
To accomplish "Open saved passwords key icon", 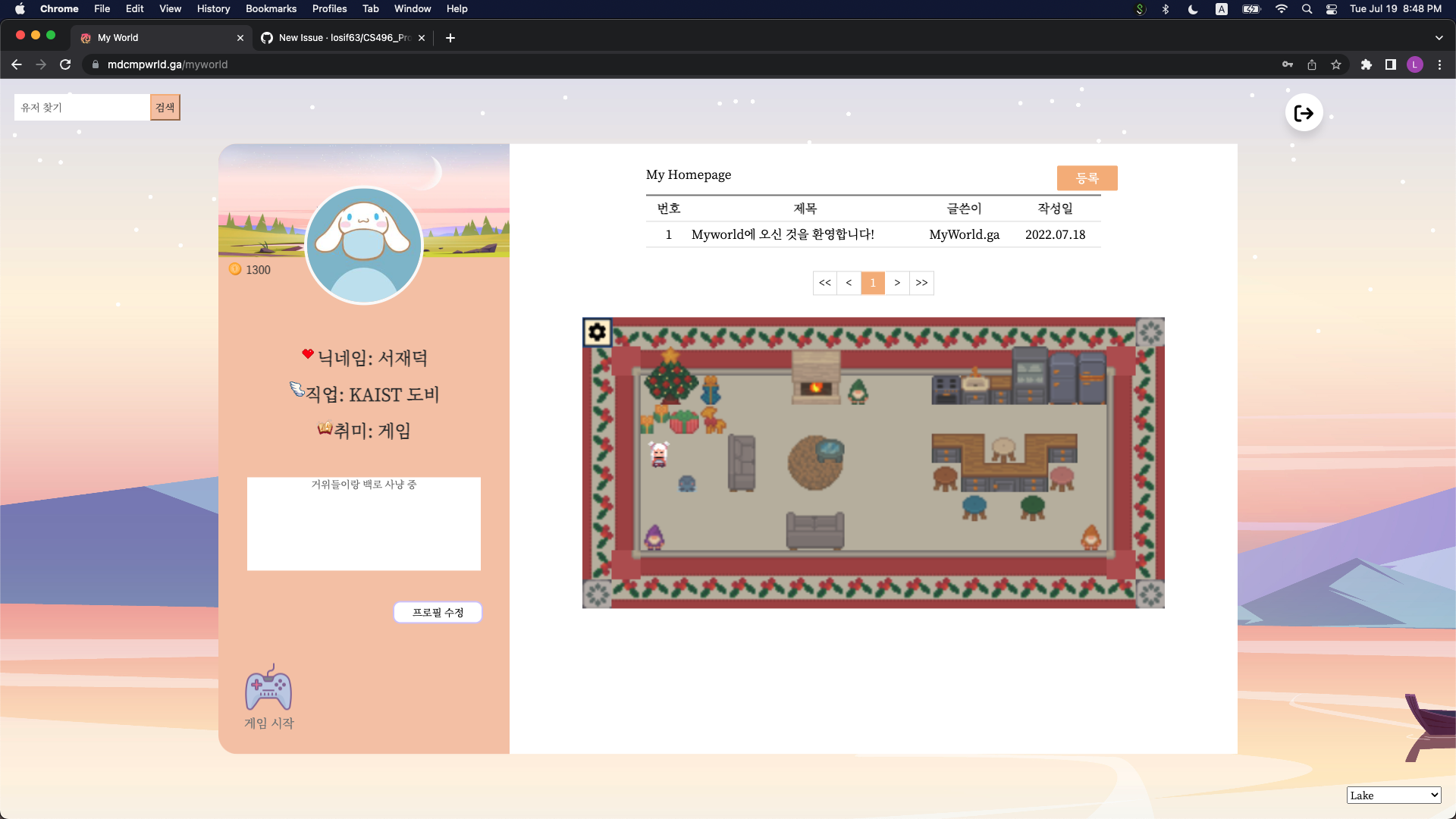I will coord(1288,64).
